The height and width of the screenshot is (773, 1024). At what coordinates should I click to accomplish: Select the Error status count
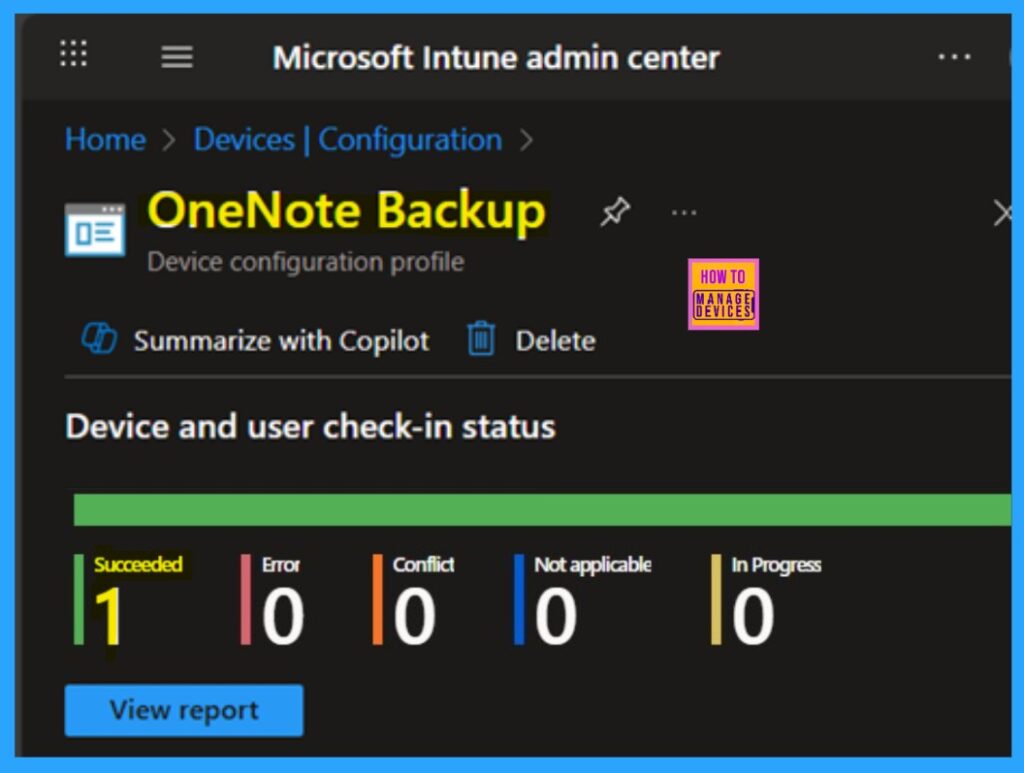click(283, 615)
